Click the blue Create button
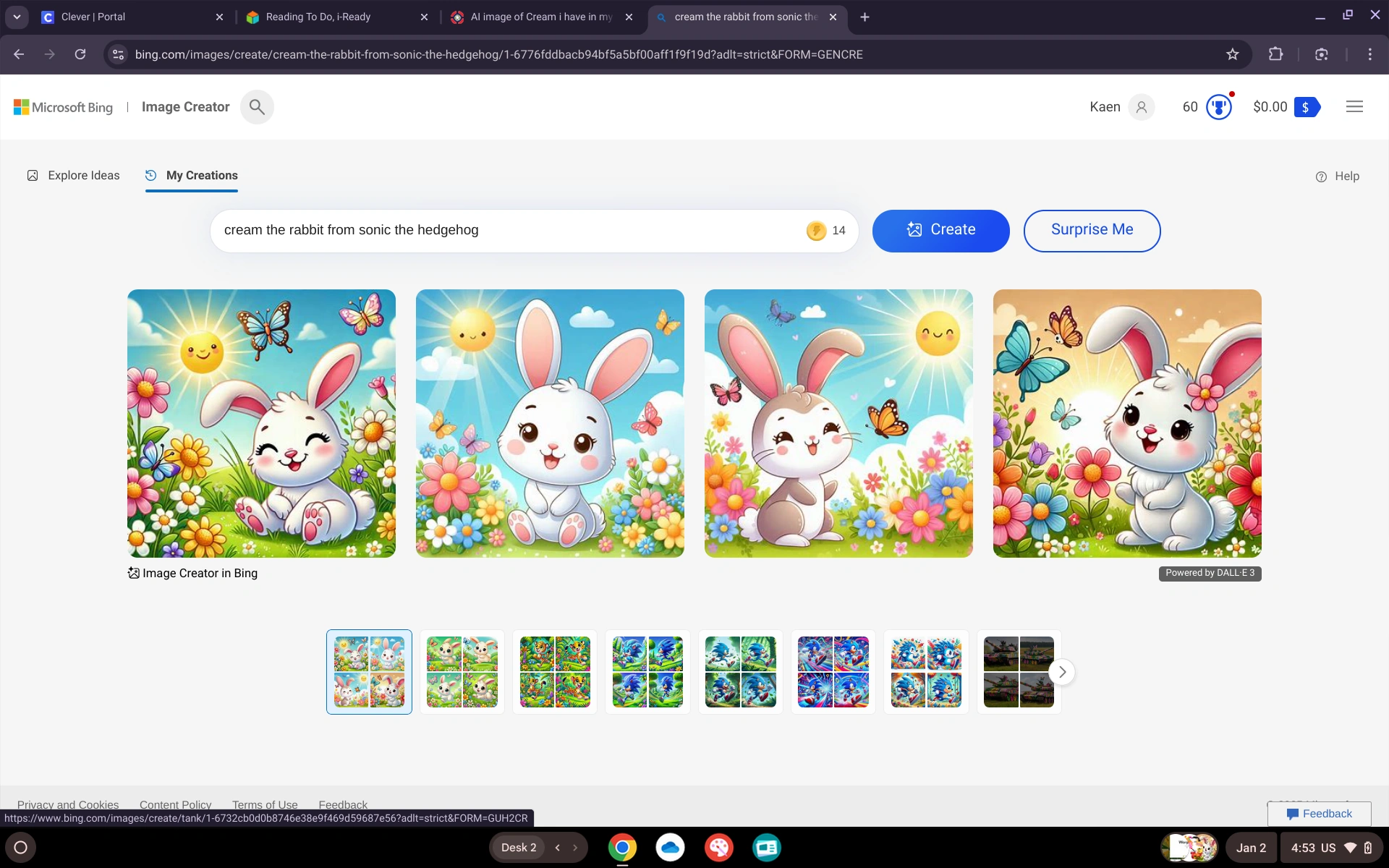 pyautogui.click(x=940, y=231)
